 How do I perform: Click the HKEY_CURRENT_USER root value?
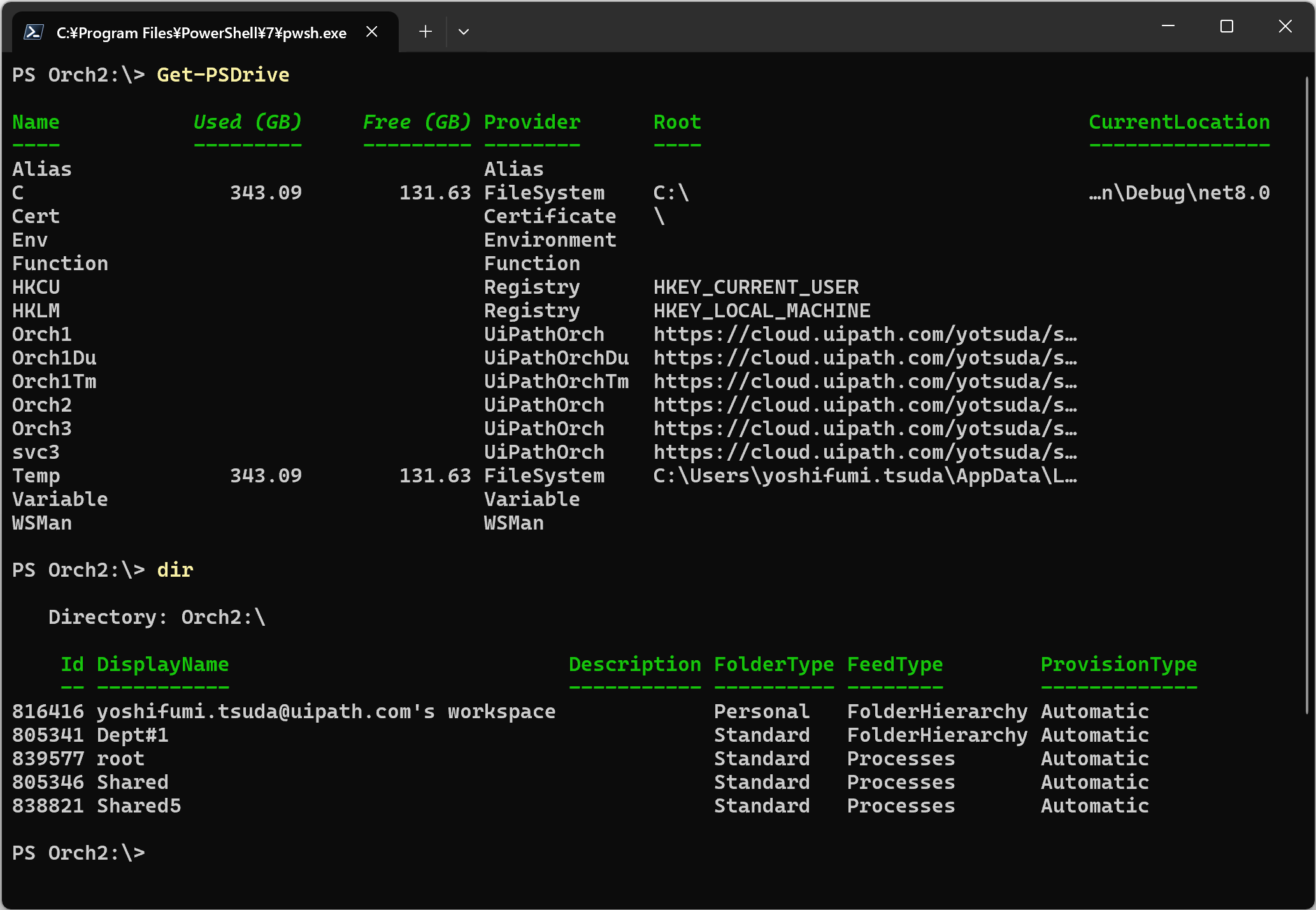pyautogui.click(x=756, y=287)
